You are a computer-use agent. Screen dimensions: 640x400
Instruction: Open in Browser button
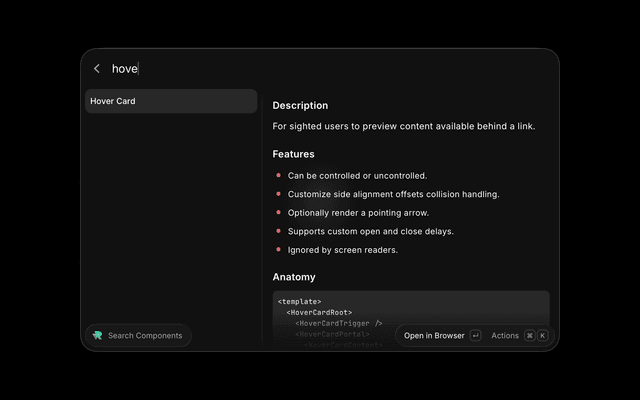[434, 336]
